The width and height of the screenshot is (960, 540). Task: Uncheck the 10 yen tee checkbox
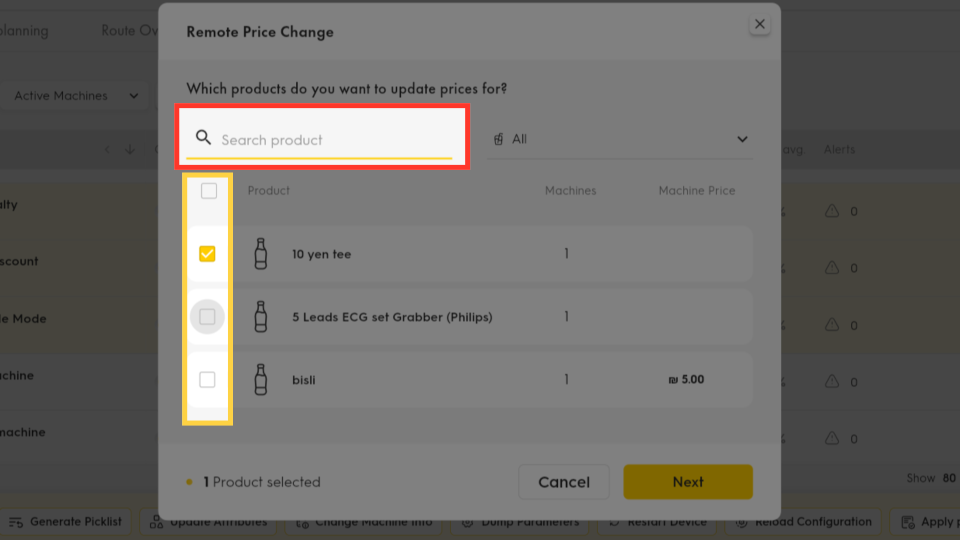[207, 253]
